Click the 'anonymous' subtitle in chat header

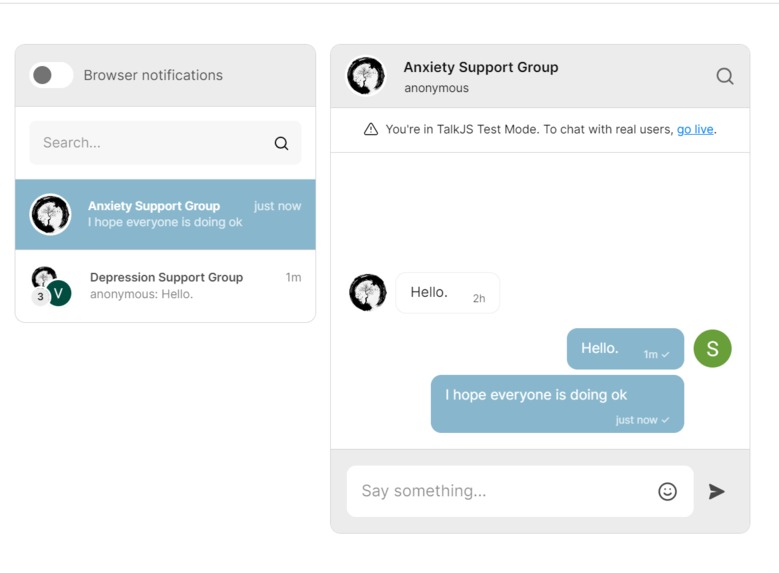pyautogui.click(x=436, y=88)
